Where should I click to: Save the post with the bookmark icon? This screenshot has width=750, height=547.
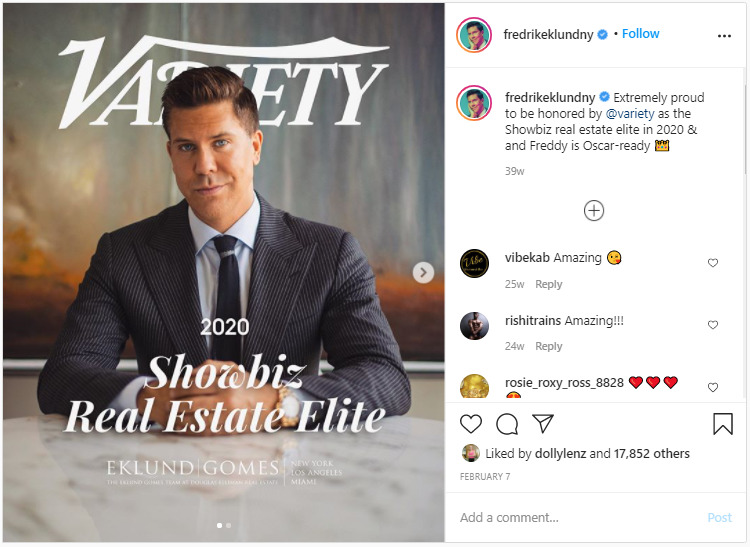pos(723,424)
